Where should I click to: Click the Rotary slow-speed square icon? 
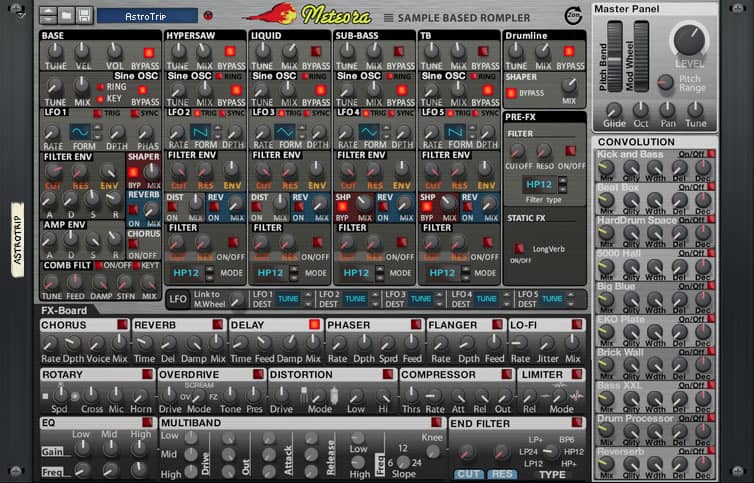45,396
